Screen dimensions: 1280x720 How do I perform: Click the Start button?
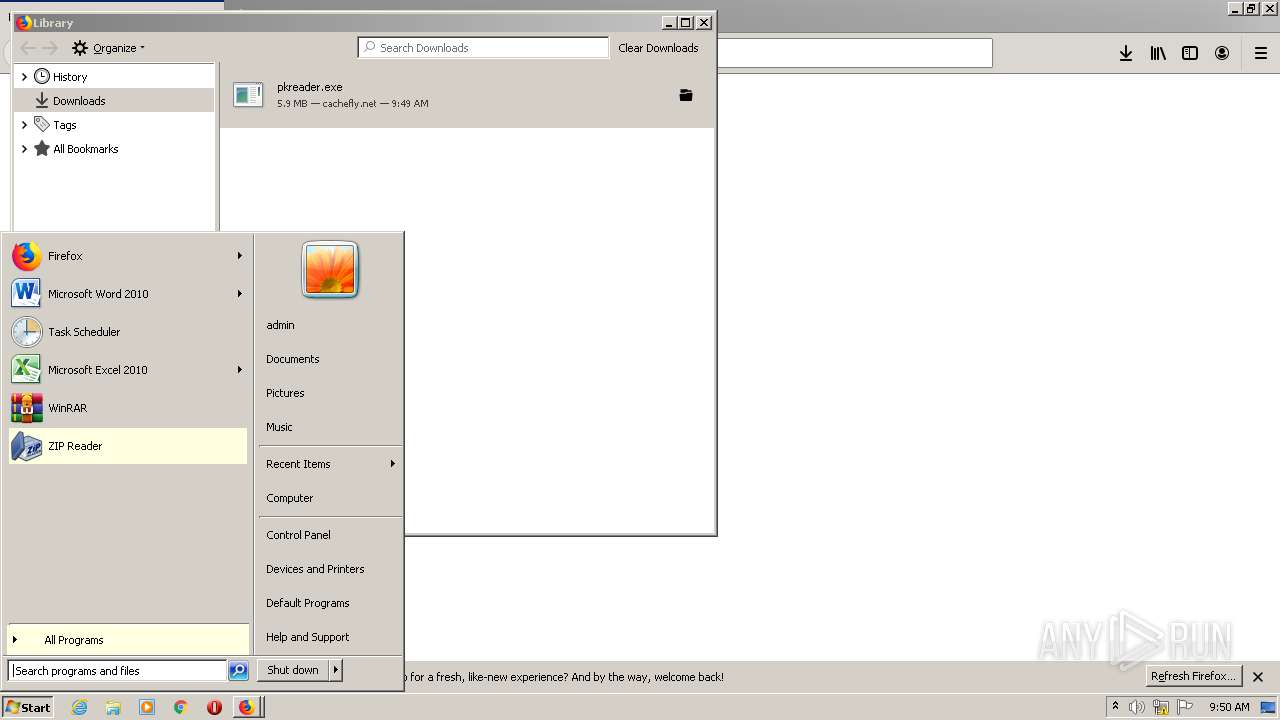pos(28,707)
